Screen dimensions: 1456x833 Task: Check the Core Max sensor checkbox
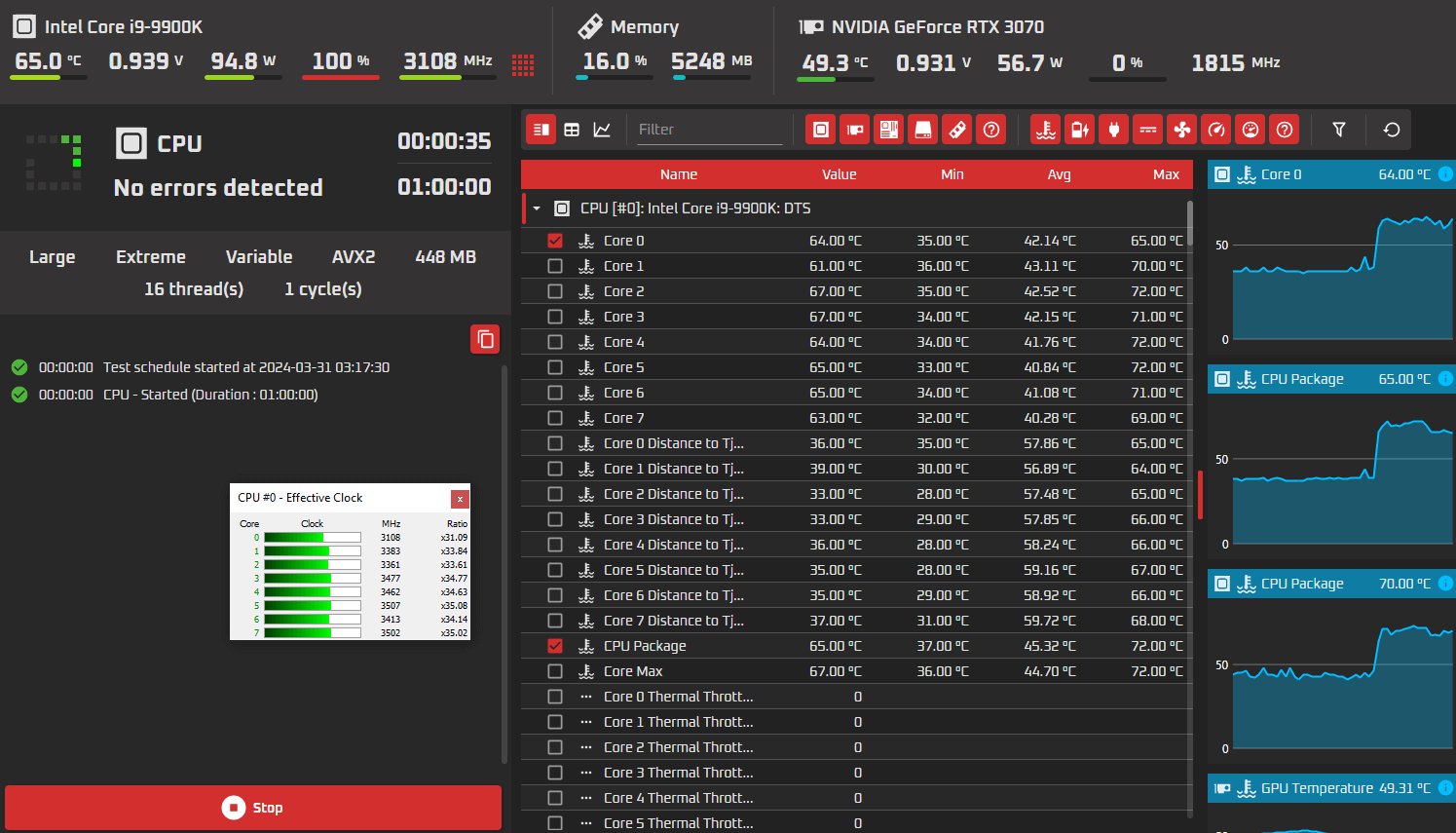click(x=555, y=671)
